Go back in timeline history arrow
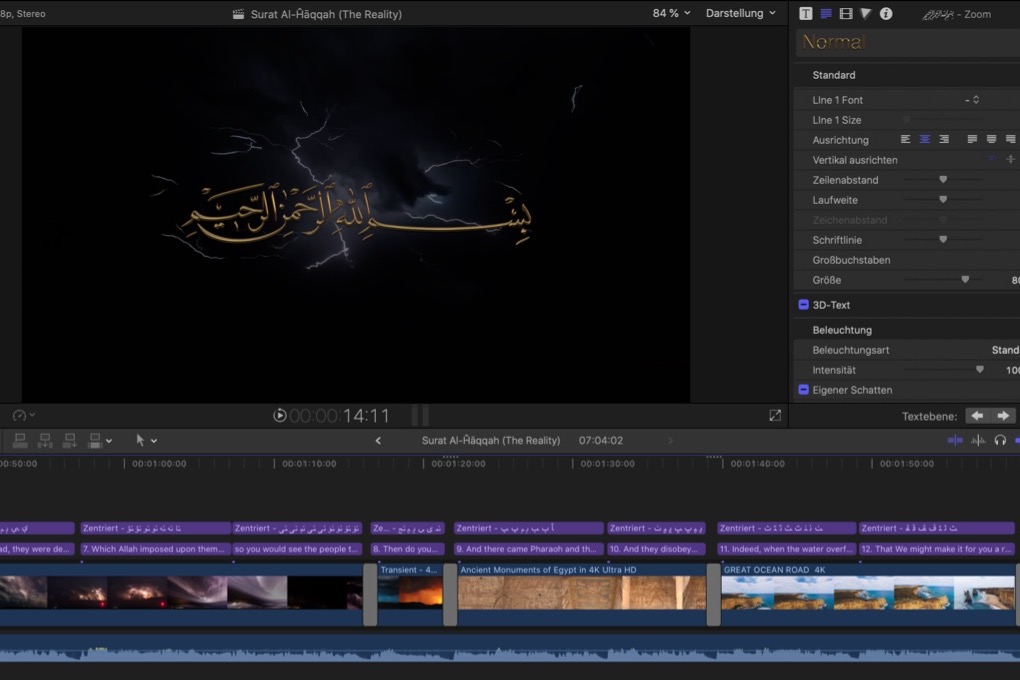This screenshot has width=1020, height=680. [x=378, y=441]
